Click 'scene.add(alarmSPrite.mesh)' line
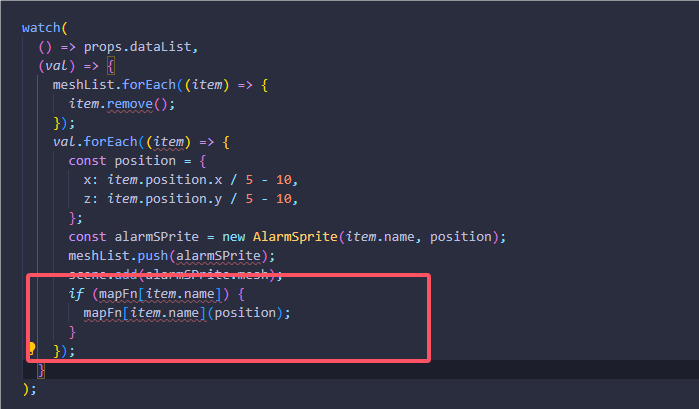 coord(176,274)
